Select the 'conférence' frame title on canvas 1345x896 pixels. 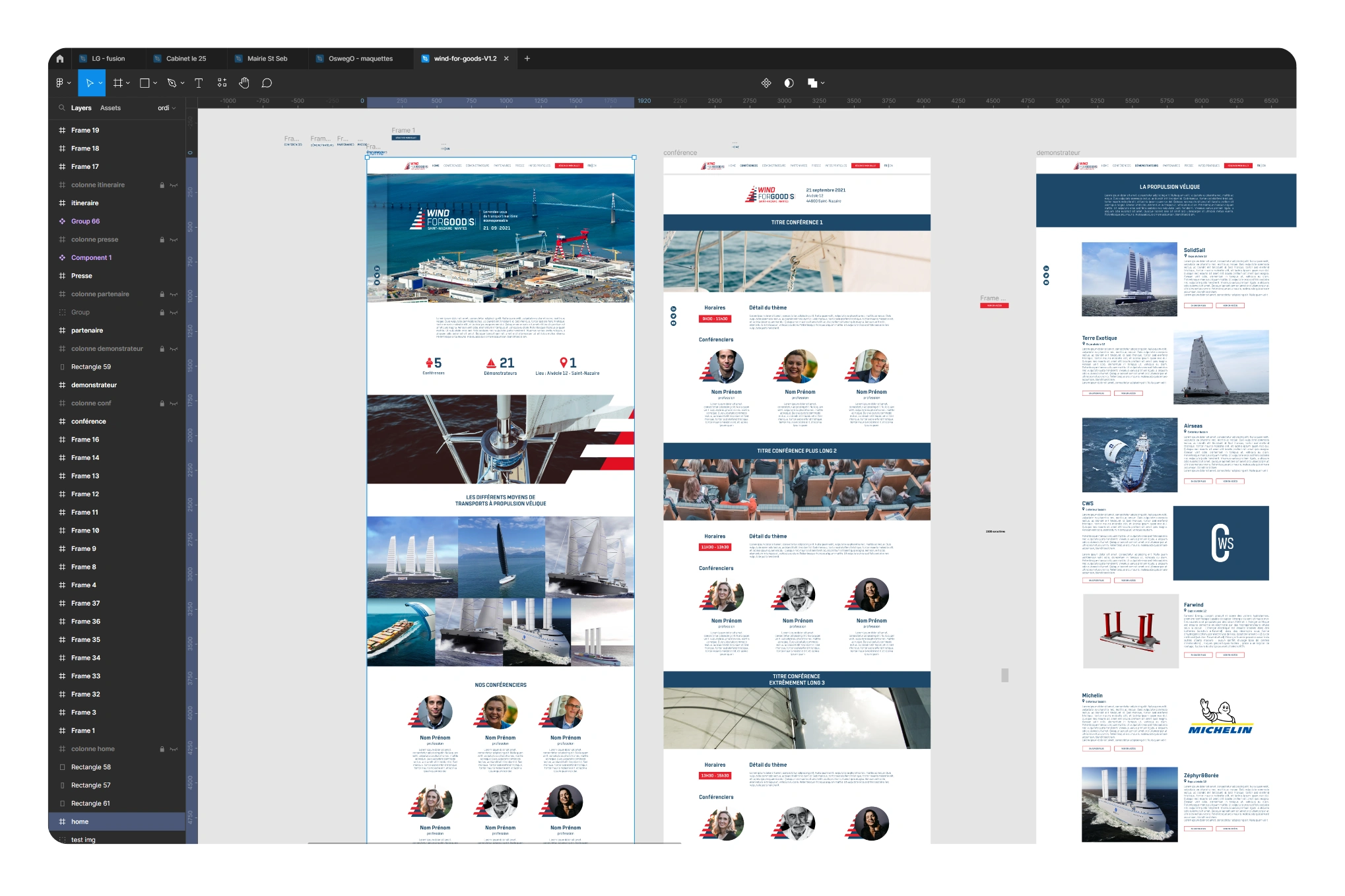[680, 153]
